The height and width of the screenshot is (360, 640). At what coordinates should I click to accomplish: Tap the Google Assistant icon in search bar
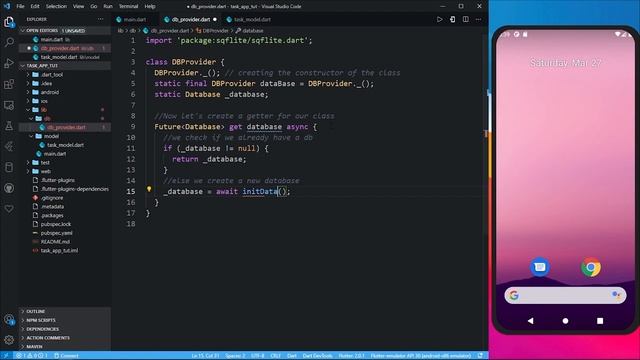pos(616,295)
